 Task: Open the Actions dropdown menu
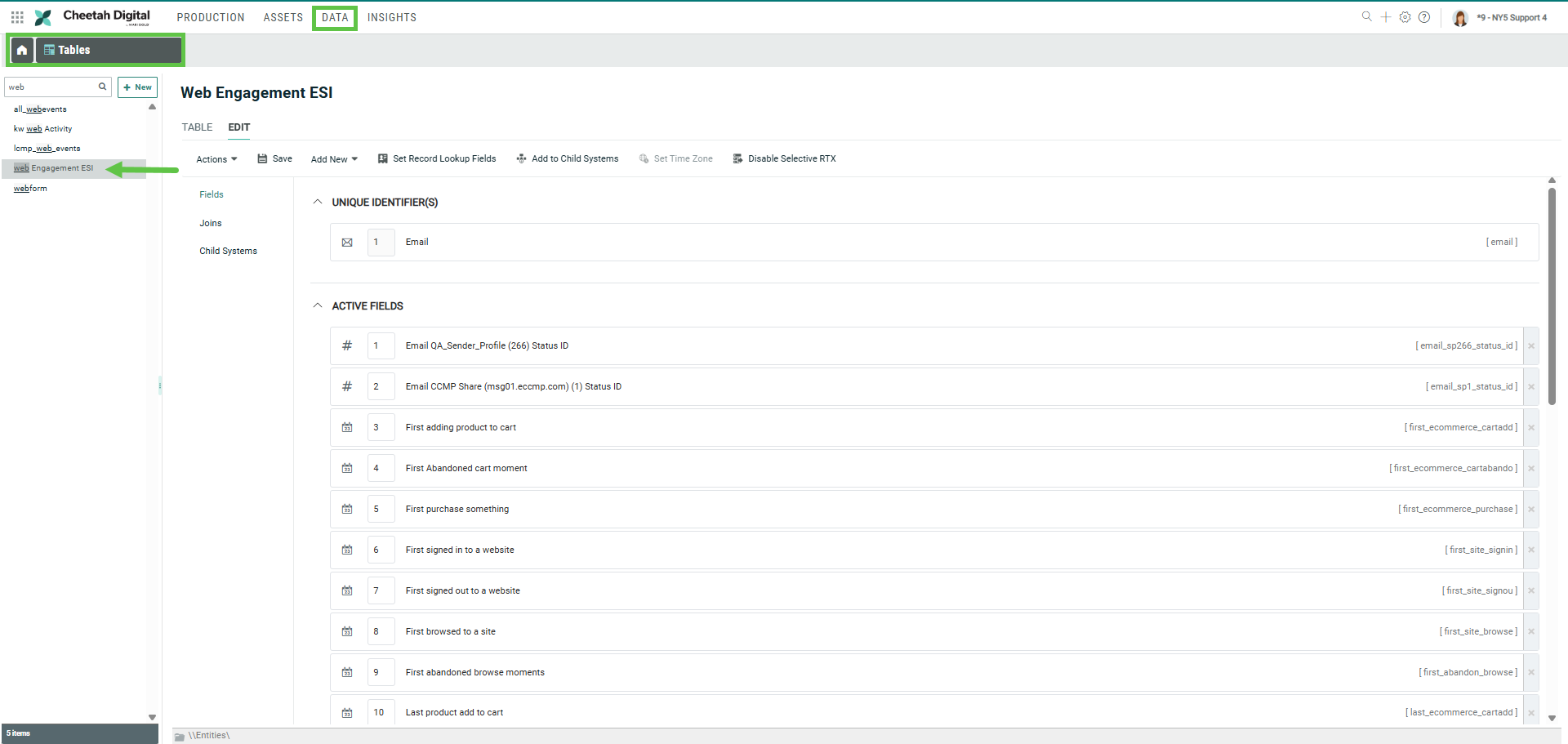pyautogui.click(x=216, y=159)
